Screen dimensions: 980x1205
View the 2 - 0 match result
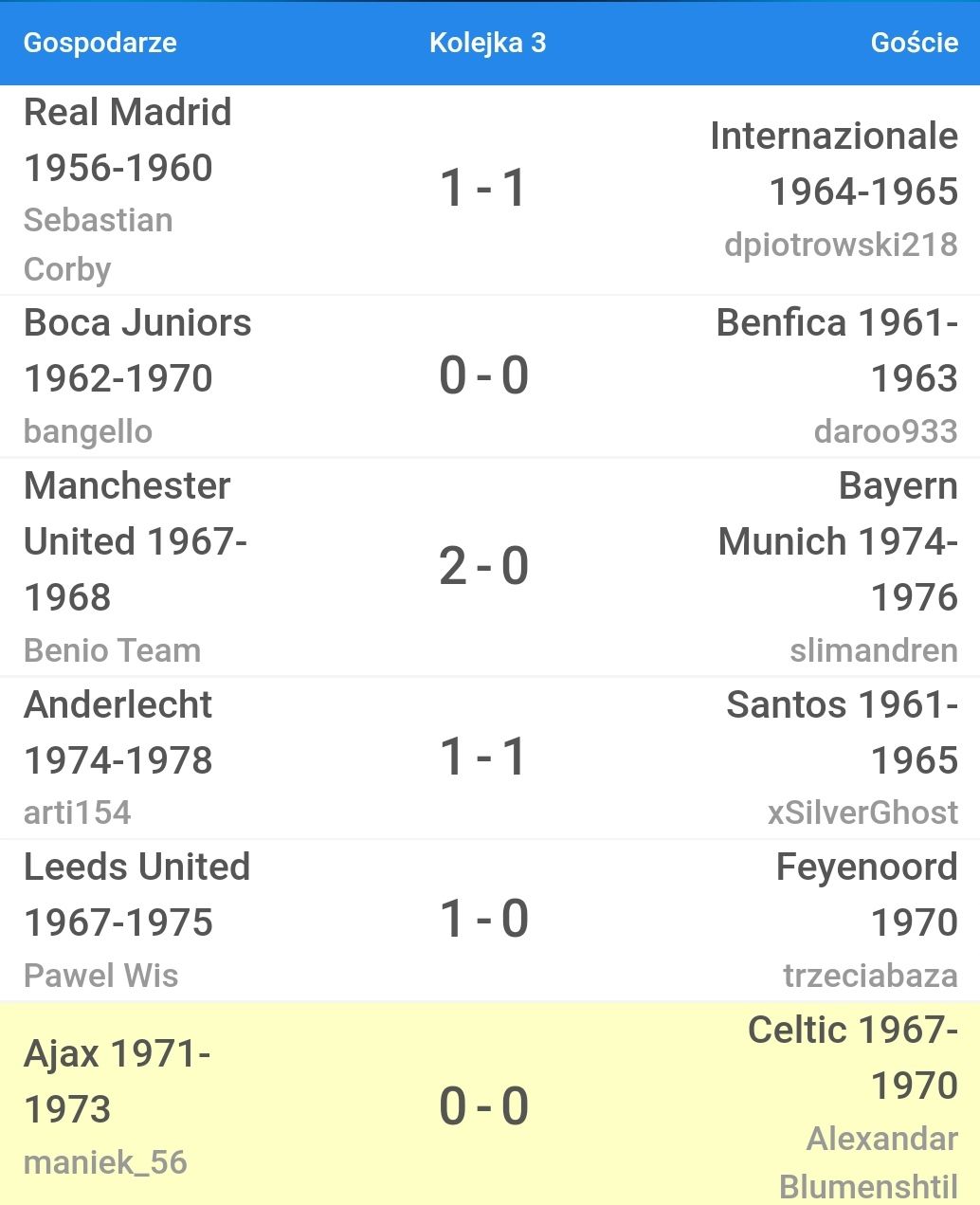coord(484,566)
